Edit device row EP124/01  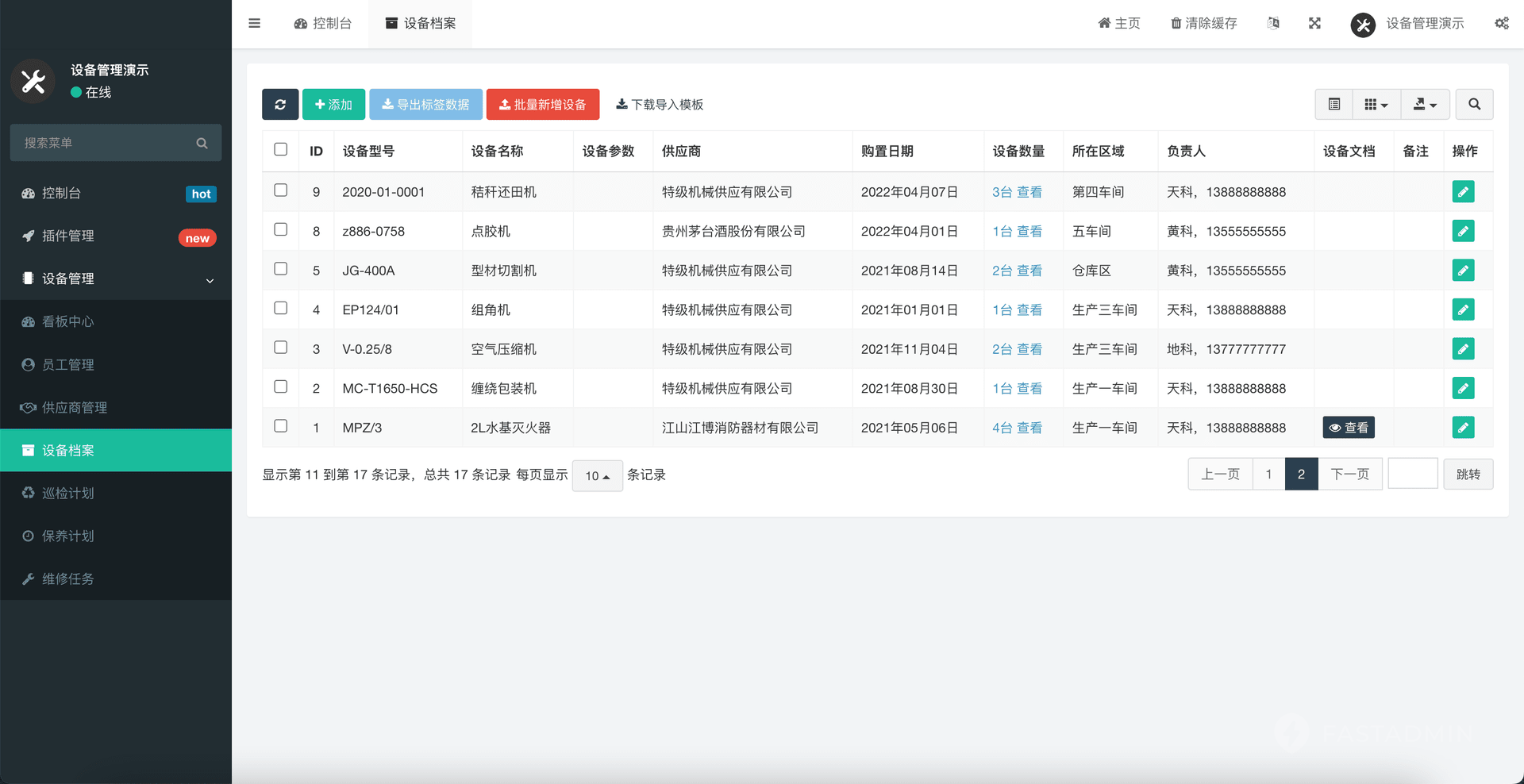[1463, 309]
